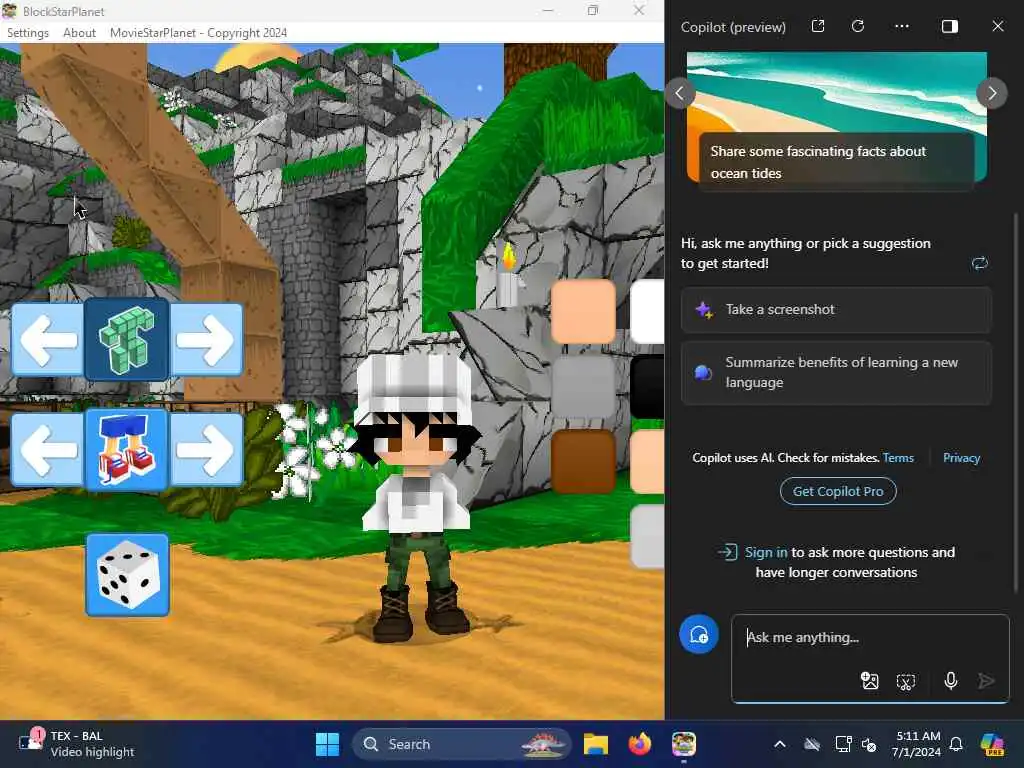The height and width of the screenshot is (768, 1024).
Task: Start a new Copilot topic
Action: (x=699, y=634)
